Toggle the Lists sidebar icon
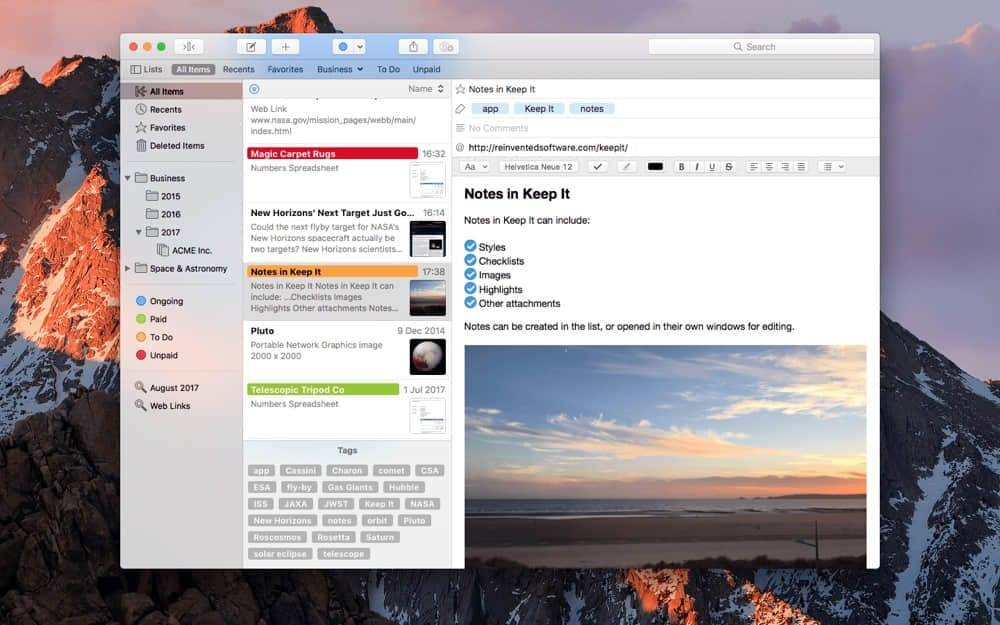Screen dimensions: 1000x625 136,69
